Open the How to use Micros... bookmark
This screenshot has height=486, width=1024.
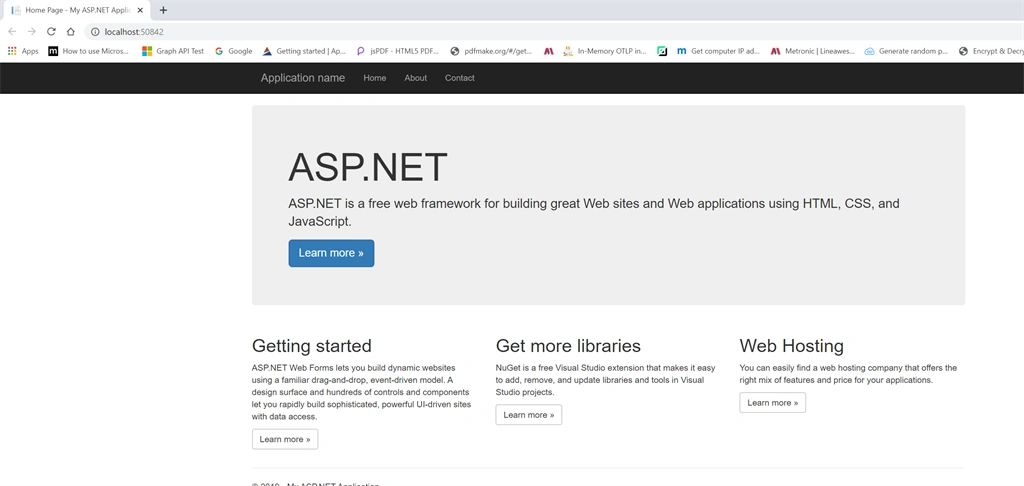click(89, 51)
